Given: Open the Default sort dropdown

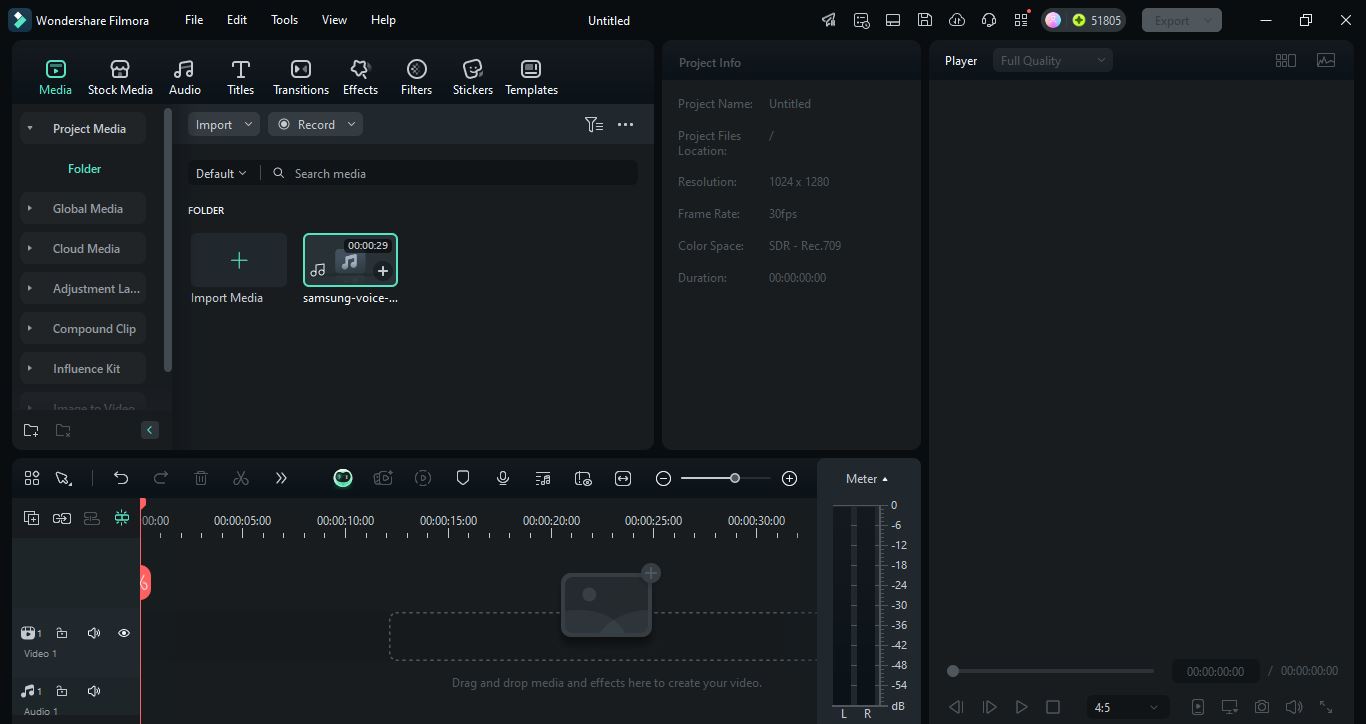Looking at the screenshot, I should coord(221,173).
